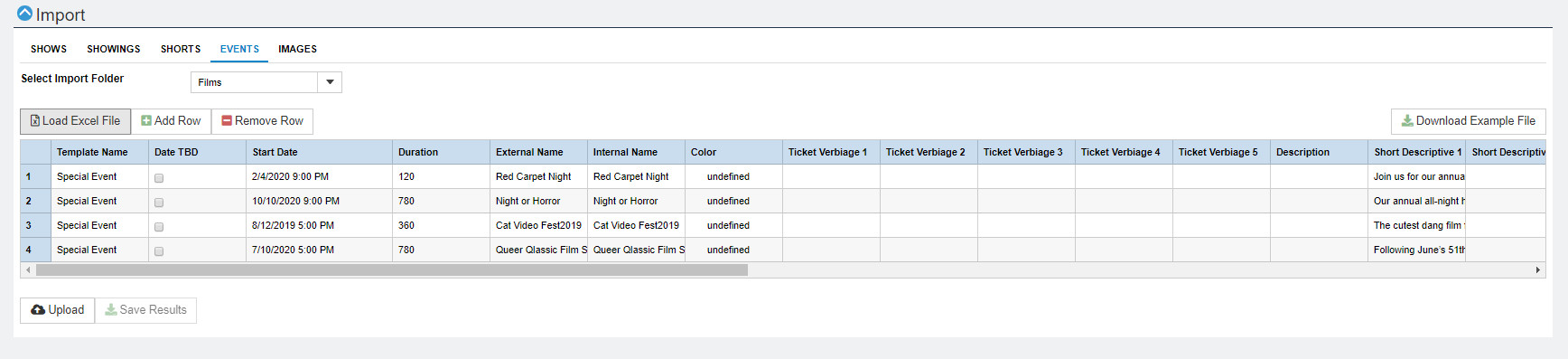Select row number 3 header
The height and width of the screenshot is (359, 1568).
pyautogui.click(x=36, y=225)
